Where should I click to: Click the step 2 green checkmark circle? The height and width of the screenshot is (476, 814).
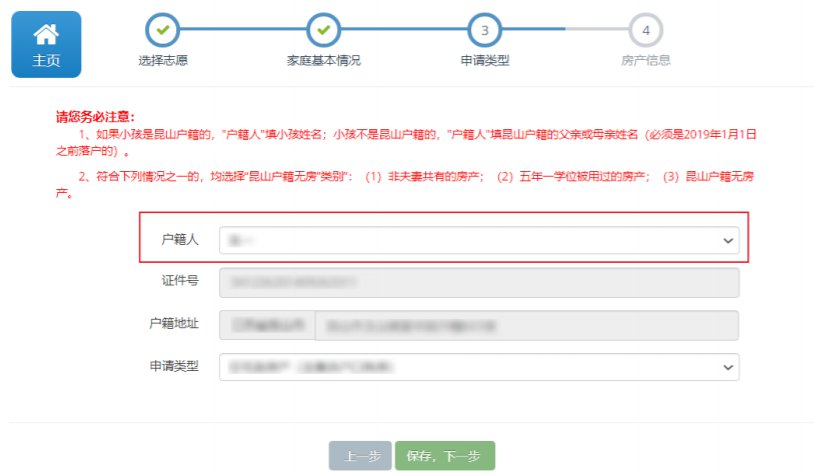(323, 30)
